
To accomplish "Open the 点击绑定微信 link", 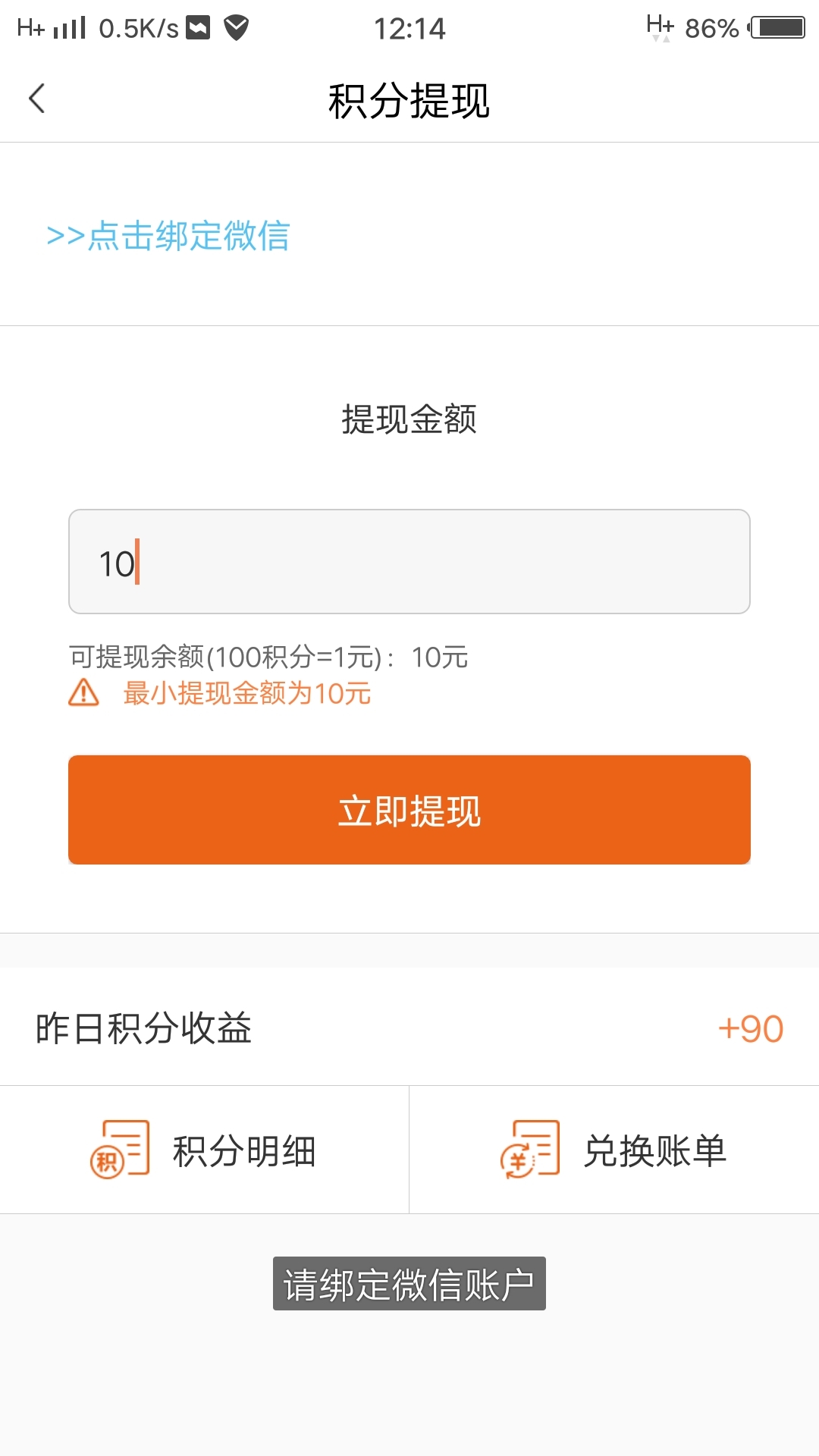I will point(168,236).
